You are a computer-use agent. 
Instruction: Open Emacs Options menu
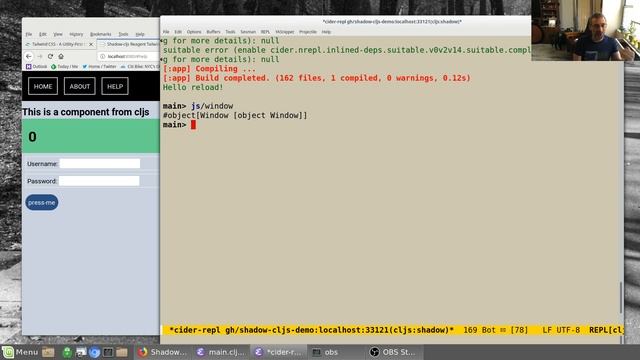click(194, 32)
